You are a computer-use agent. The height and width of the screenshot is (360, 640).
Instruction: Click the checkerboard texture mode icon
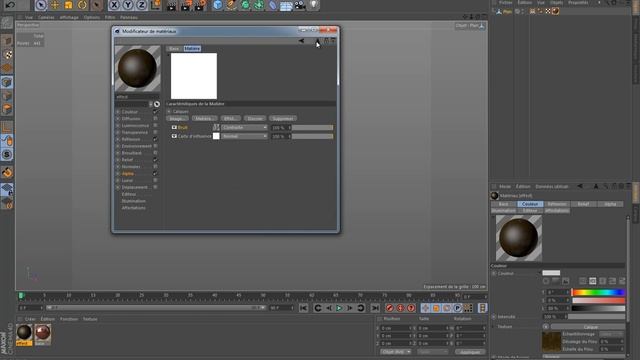(7, 54)
